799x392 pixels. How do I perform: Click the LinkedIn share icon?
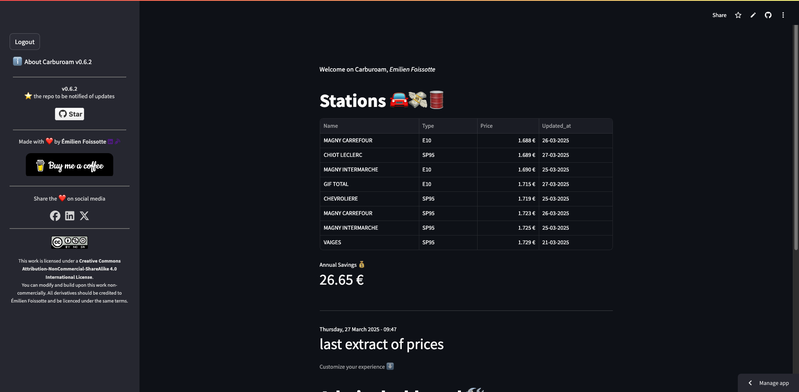point(70,216)
